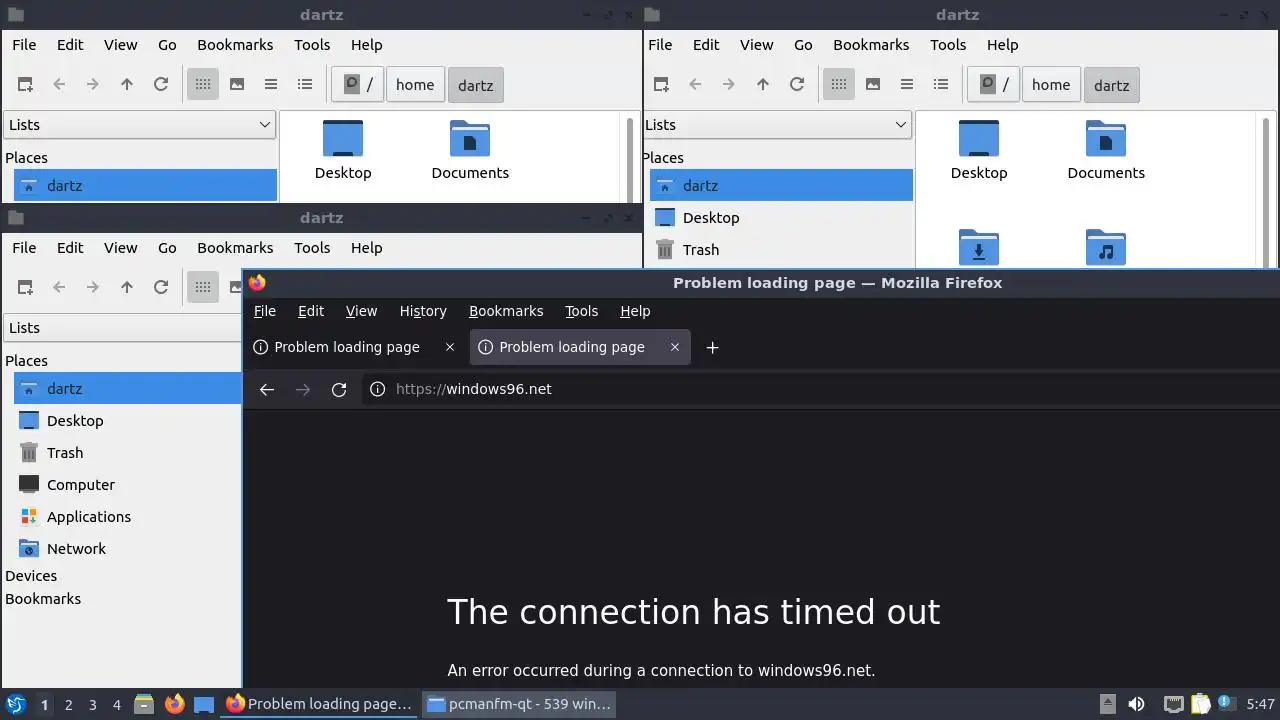The width and height of the screenshot is (1280, 720).
Task: Toggle thumbnail view in top-left file manager
Action: [x=237, y=85]
